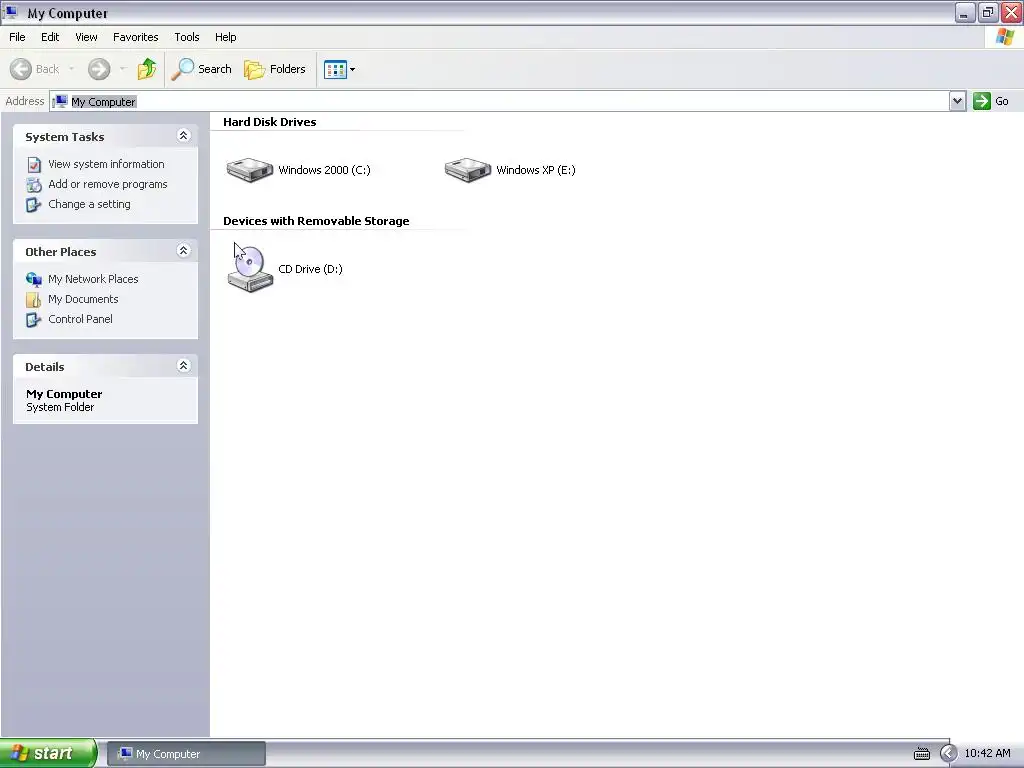Click Devices with Removable Storage header
The height and width of the screenshot is (768, 1024).
pos(316,221)
